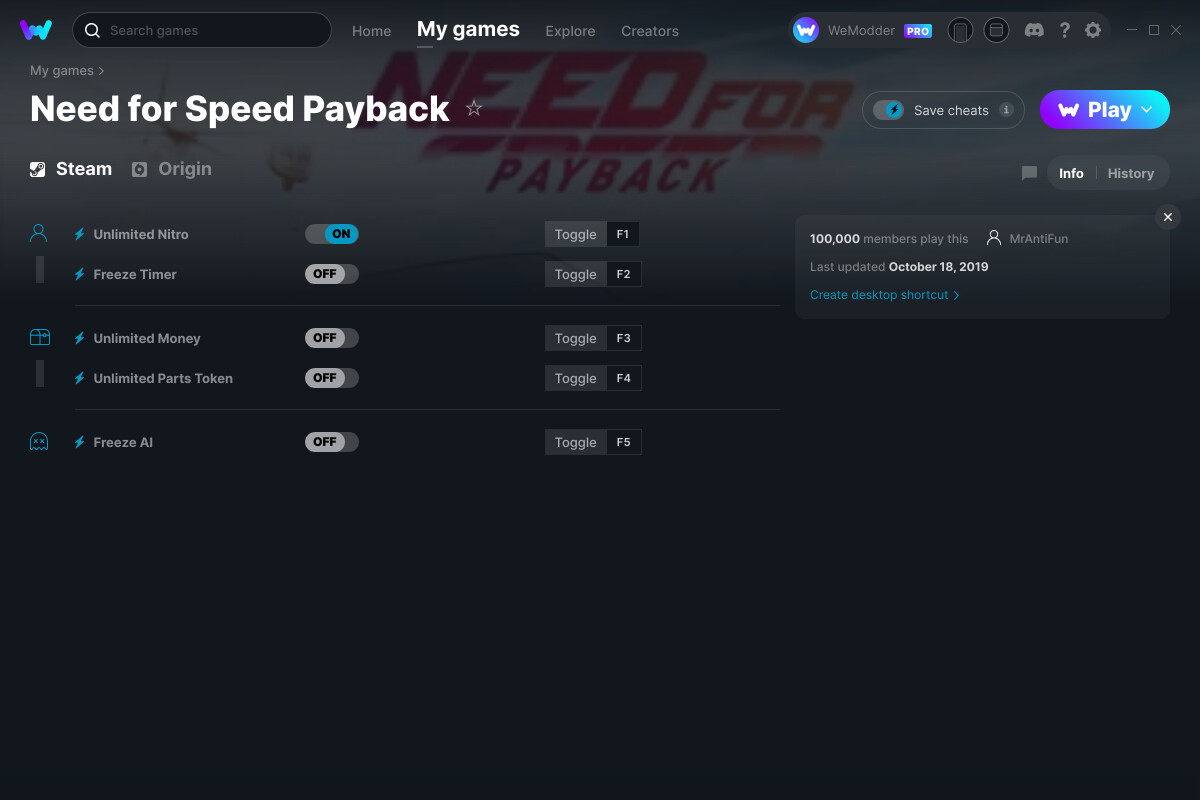Screen dimensions: 1200x800
Task: Turn off Unlimited Nitro toggle
Action: click(332, 234)
